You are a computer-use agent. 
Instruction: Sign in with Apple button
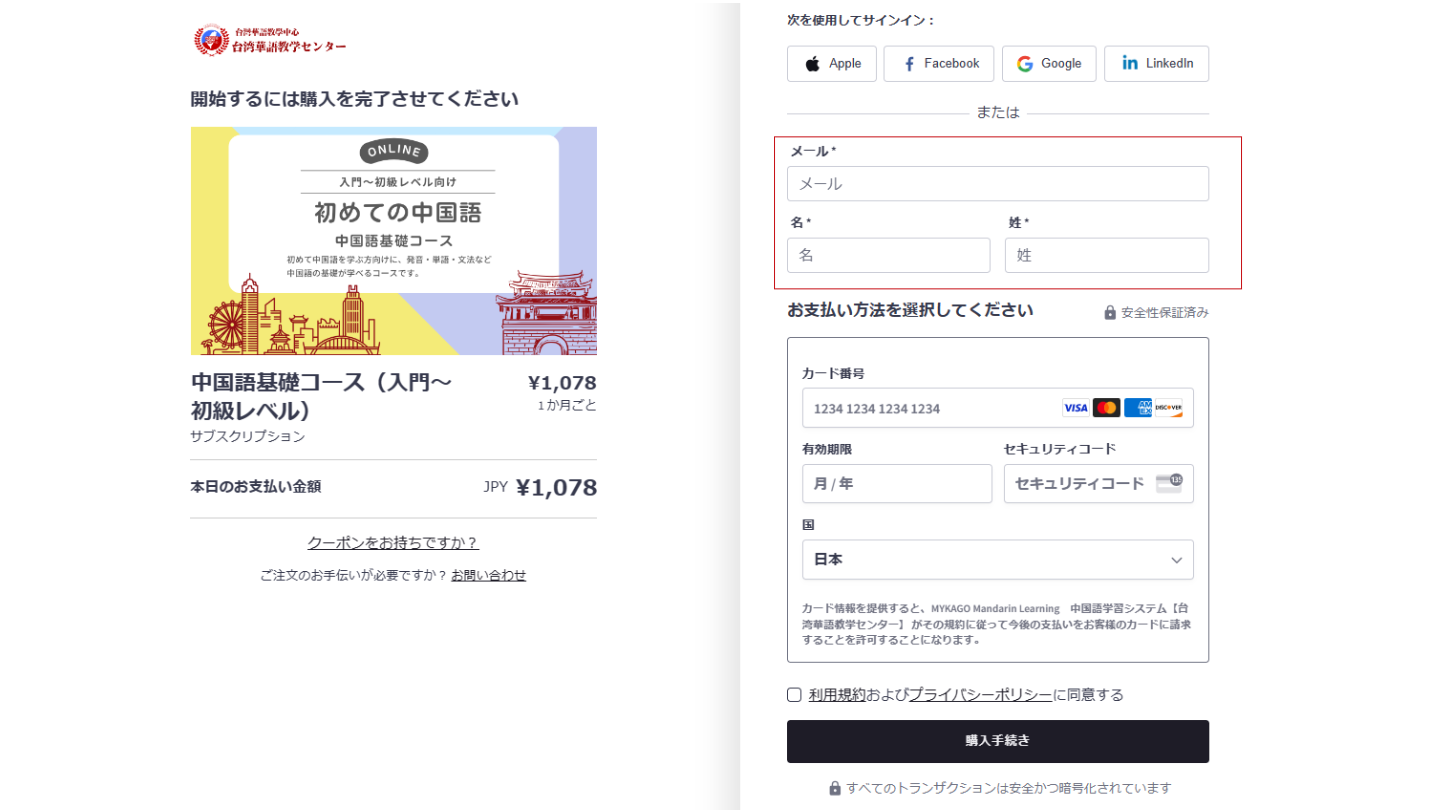tap(831, 64)
